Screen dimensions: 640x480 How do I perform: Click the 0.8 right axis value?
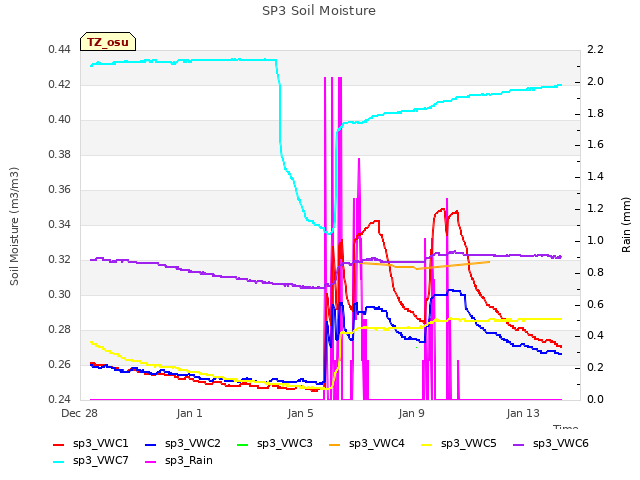[x=595, y=272]
